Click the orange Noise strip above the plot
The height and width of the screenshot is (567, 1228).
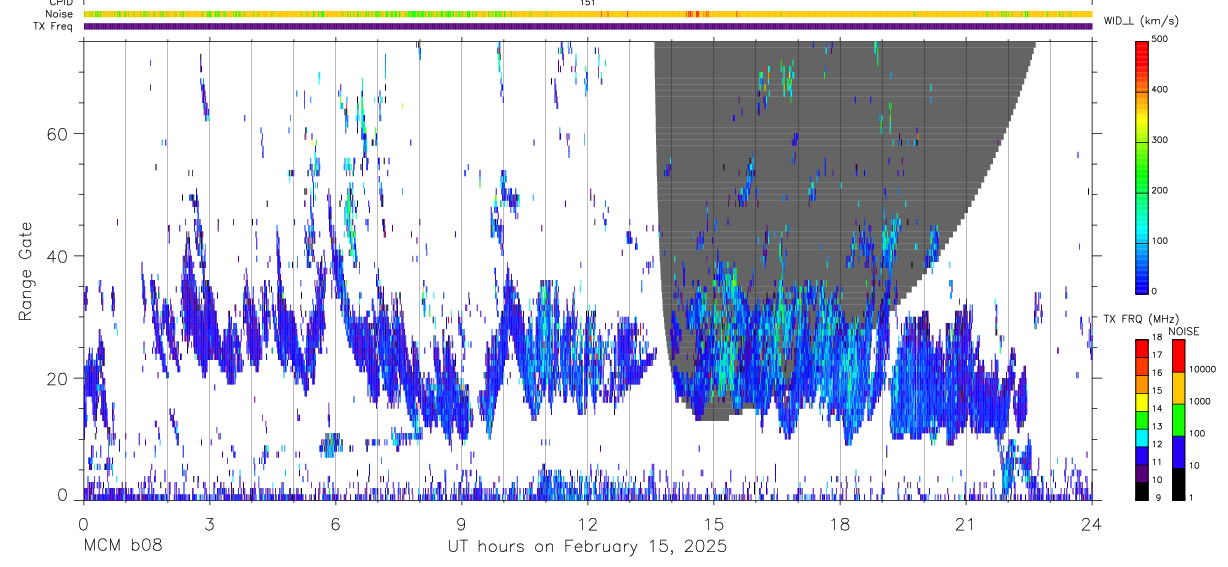tap(587, 14)
